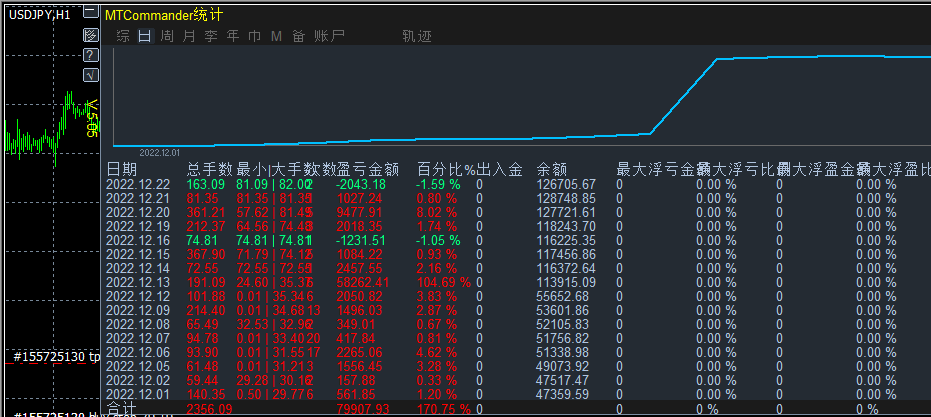Screen dimensions: 931x417
Task: Select the 2022.12.12 date row
Action: click(138, 296)
